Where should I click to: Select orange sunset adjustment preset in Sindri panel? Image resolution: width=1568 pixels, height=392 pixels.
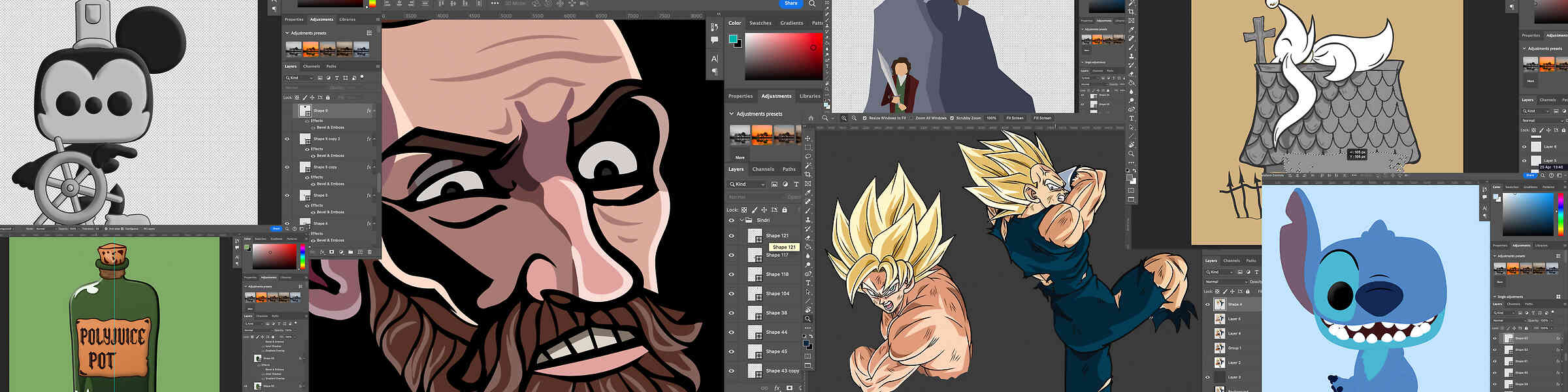click(x=762, y=135)
